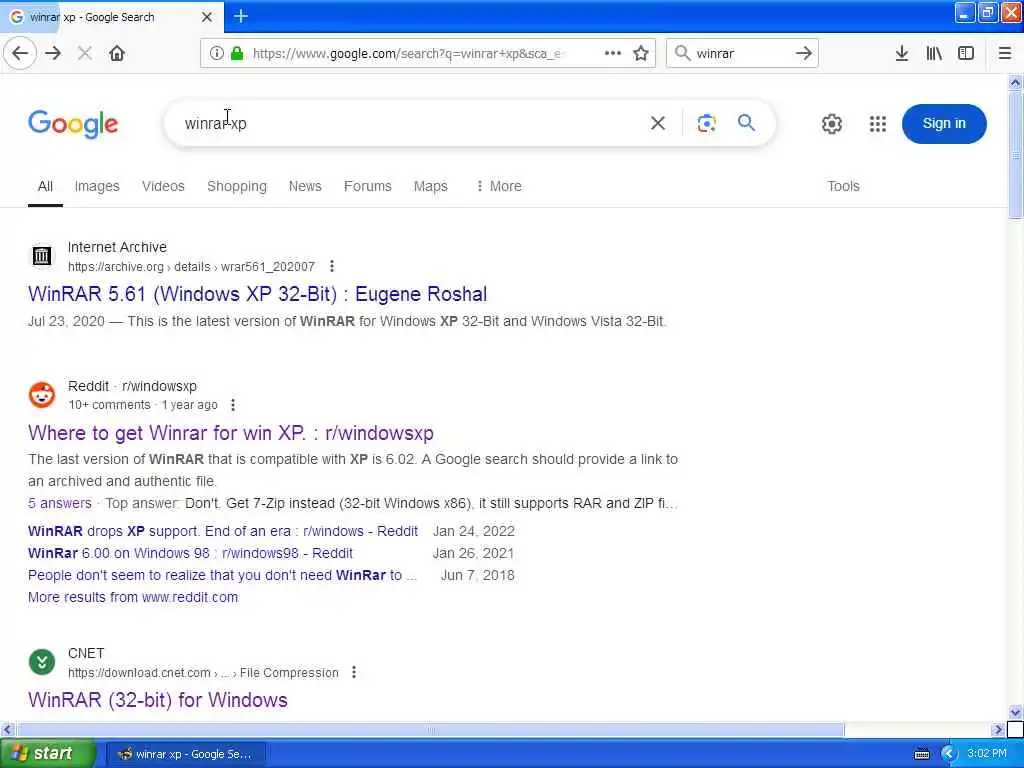Stop page loading with the X button
The image size is (1024, 768).
(x=85, y=54)
